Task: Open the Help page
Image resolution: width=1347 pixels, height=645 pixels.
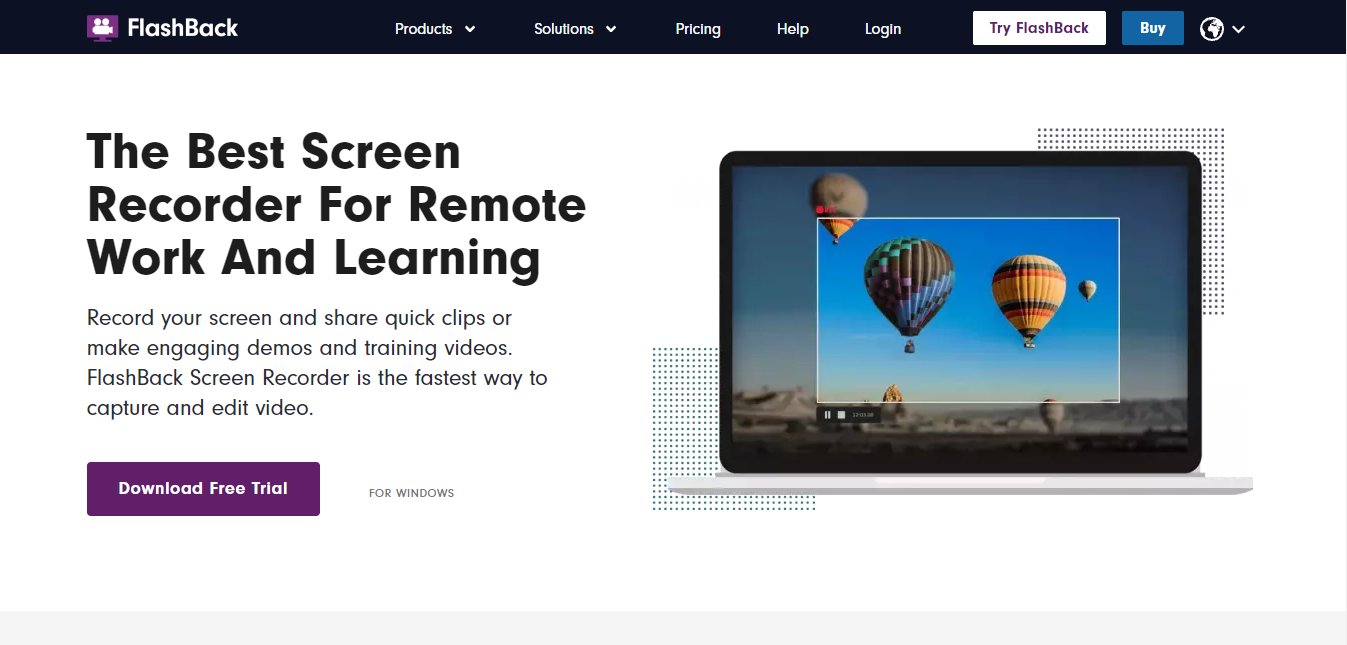Action: click(x=792, y=29)
